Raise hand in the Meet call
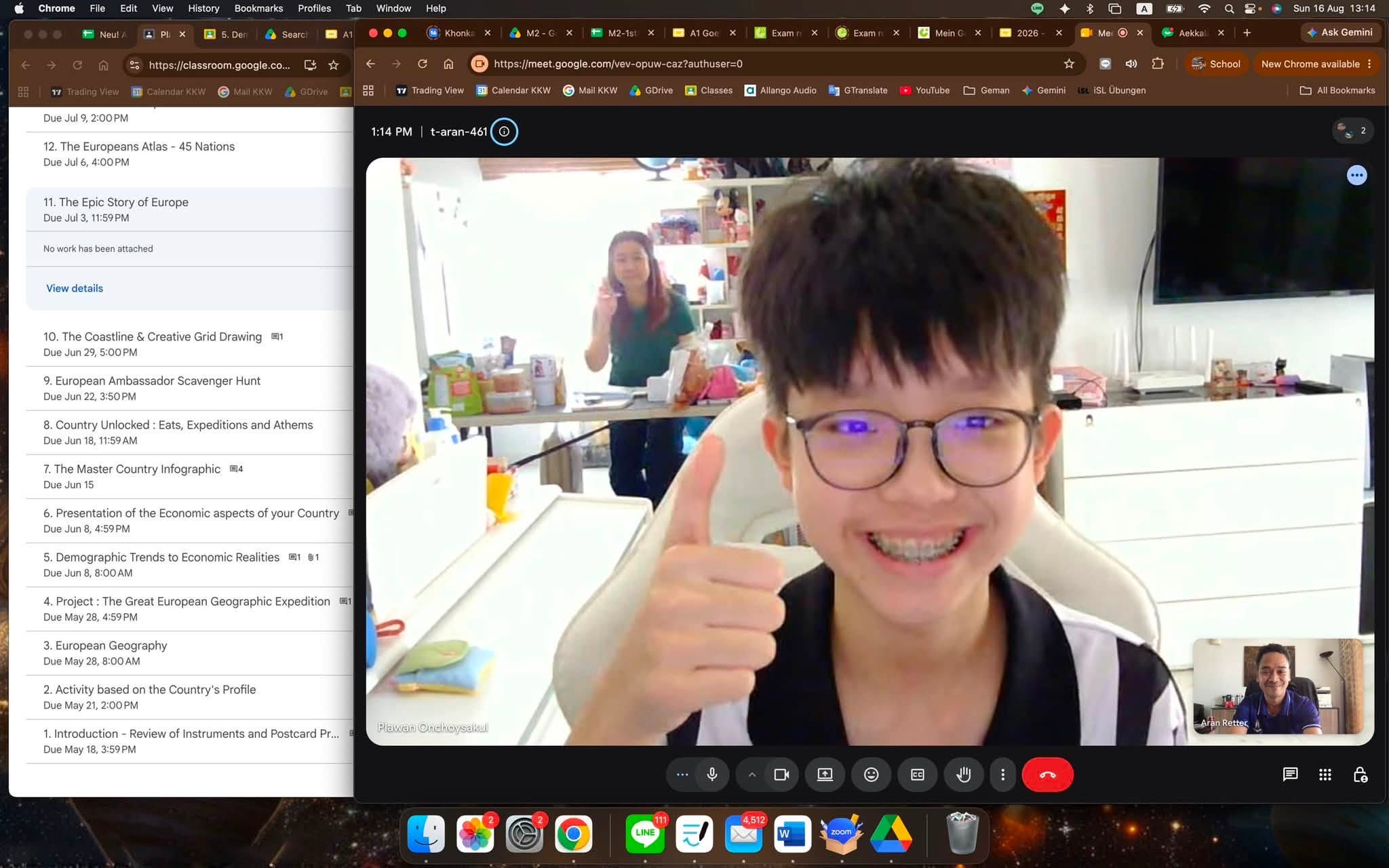Screen dimensions: 1389x868 click(x=964, y=774)
